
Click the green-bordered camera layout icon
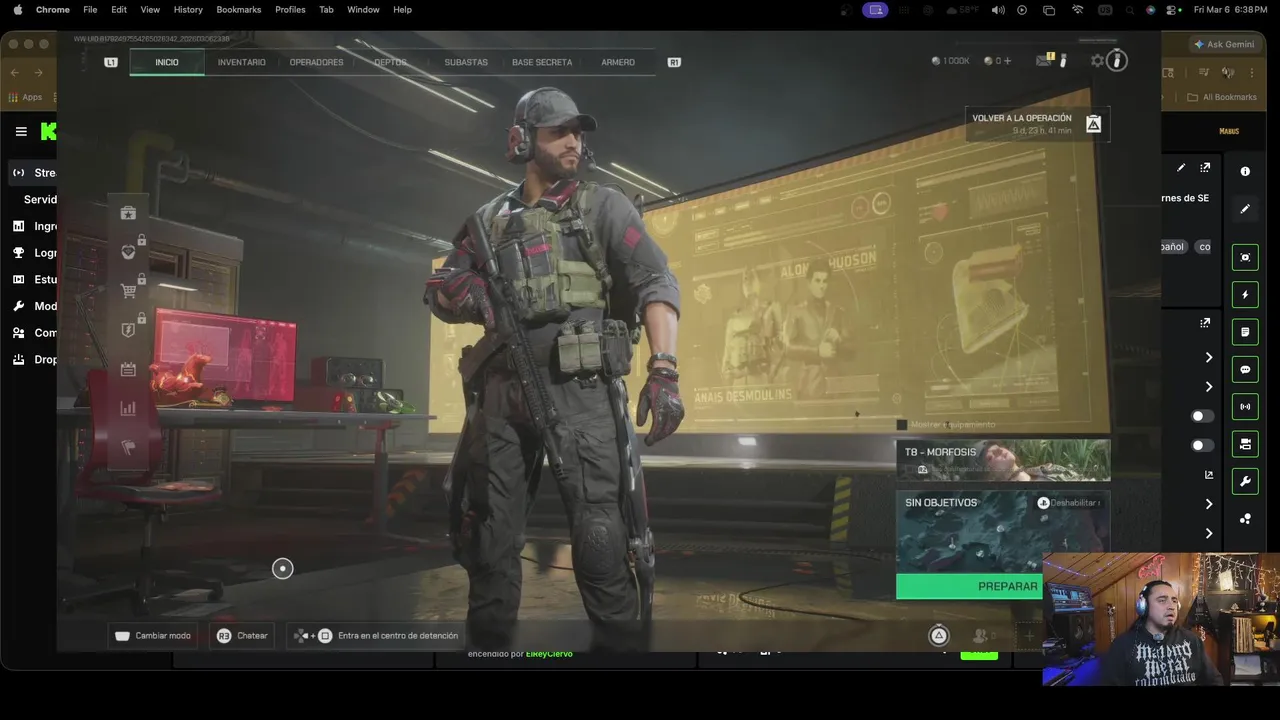(1245, 444)
